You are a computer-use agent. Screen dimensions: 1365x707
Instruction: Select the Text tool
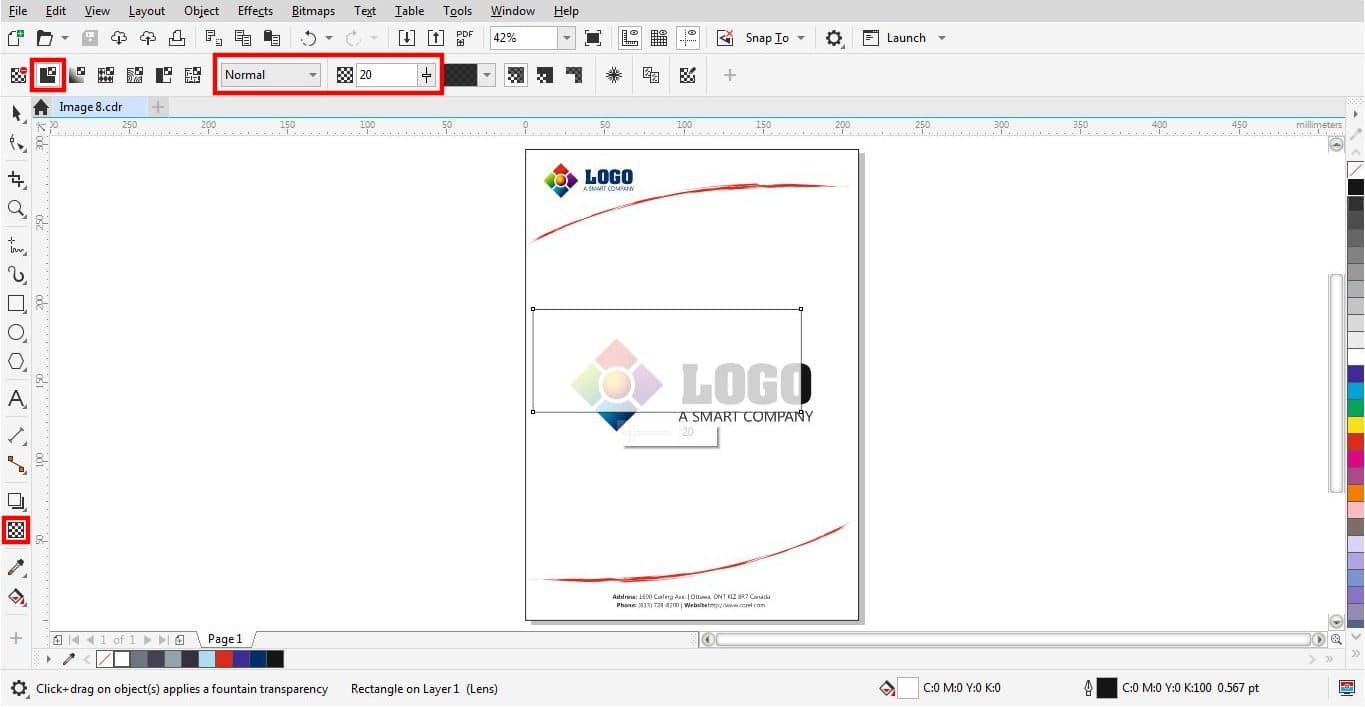(x=16, y=399)
